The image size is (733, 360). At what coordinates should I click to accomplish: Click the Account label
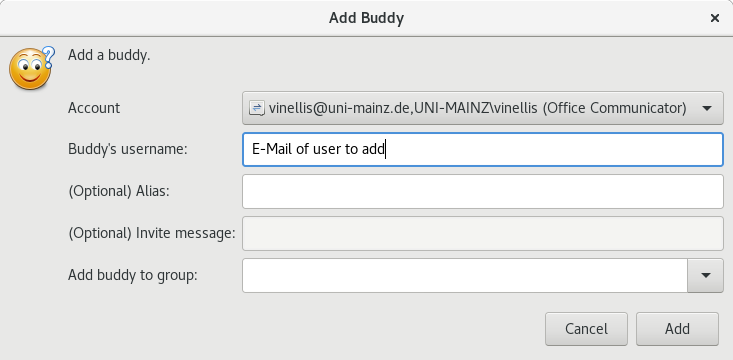tap(94, 108)
